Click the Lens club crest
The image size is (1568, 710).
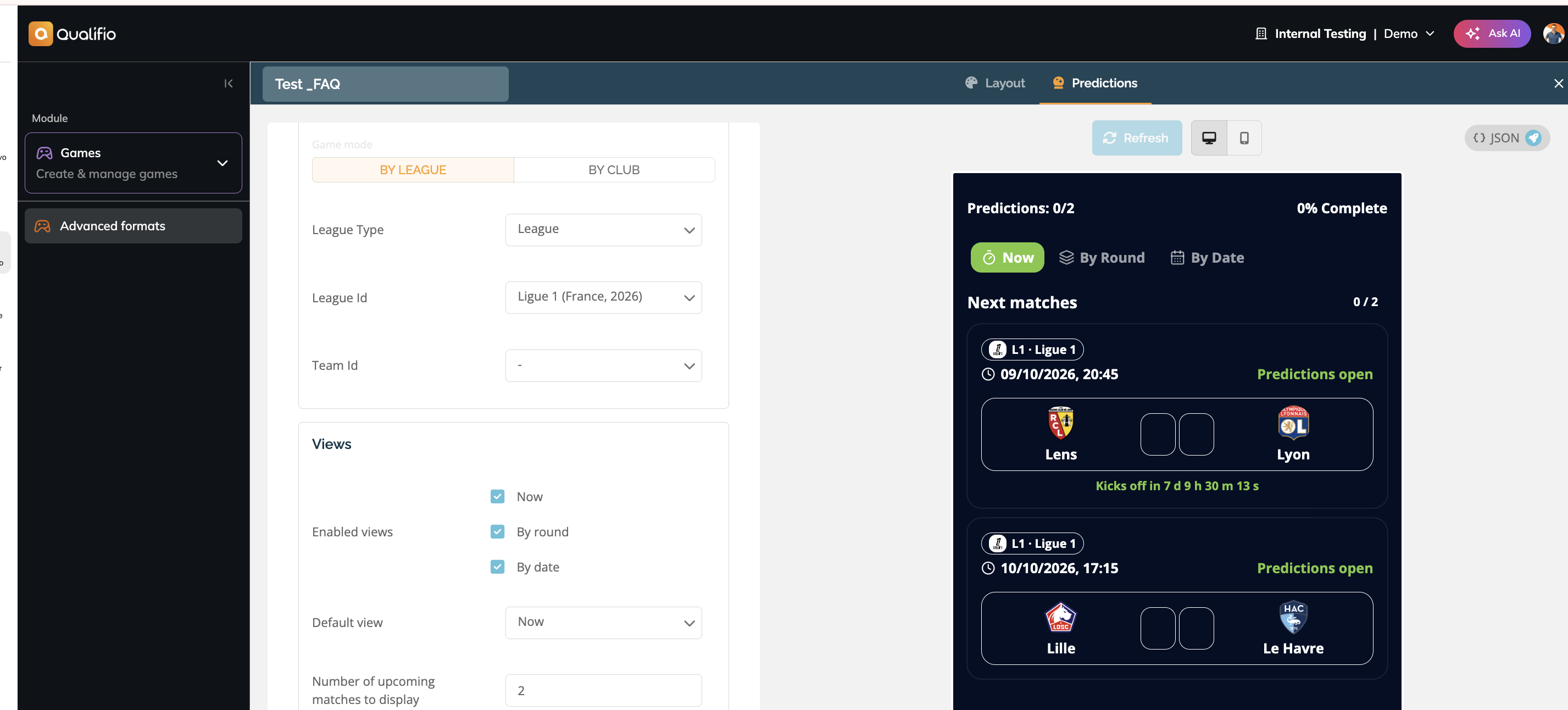(x=1060, y=423)
